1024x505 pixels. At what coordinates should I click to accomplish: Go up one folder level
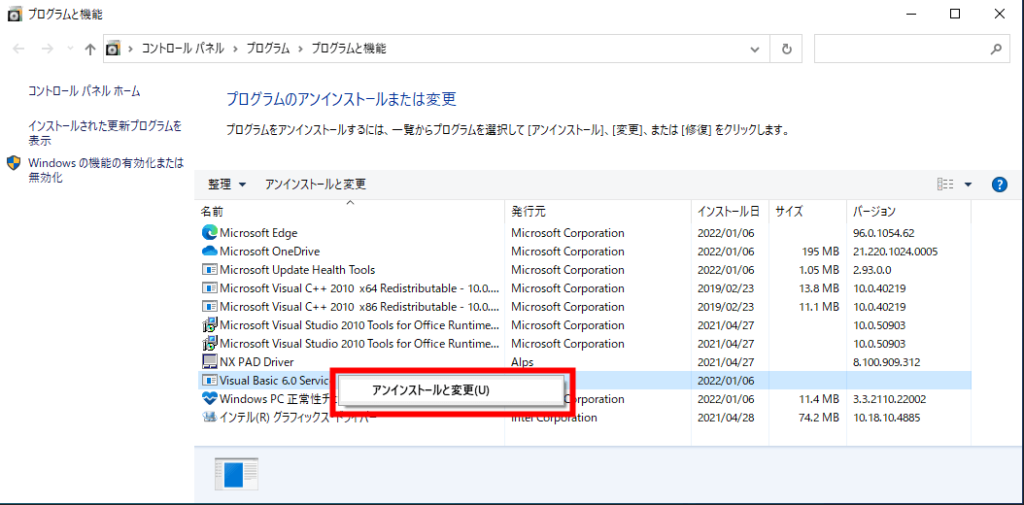coord(90,49)
